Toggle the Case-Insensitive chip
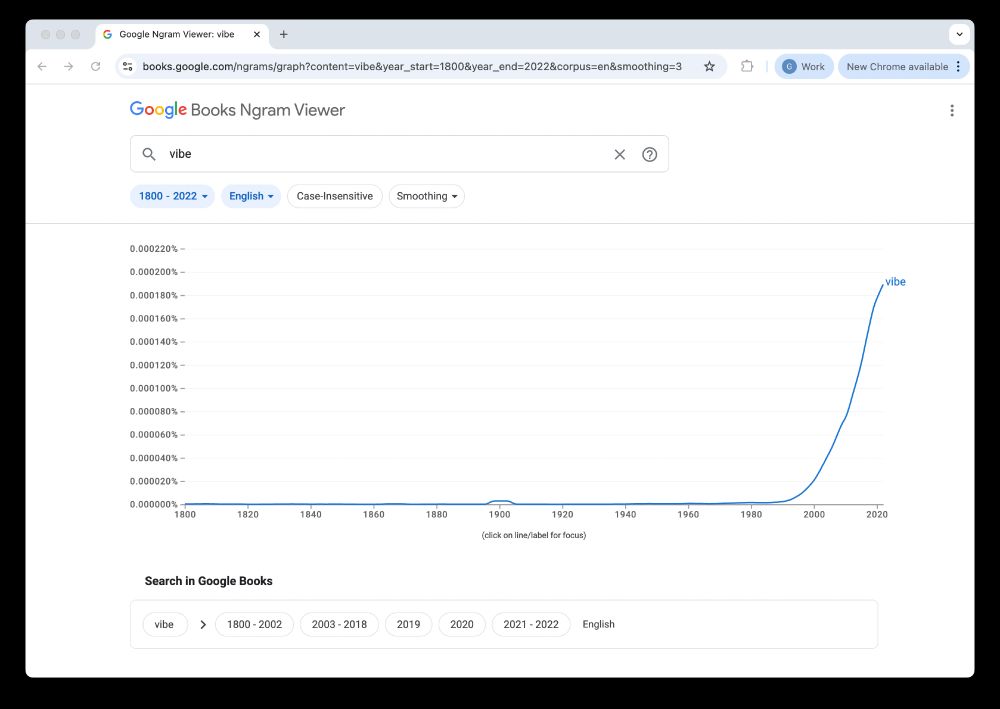1000x709 pixels. pyautogui.click(x=334, y=196)
